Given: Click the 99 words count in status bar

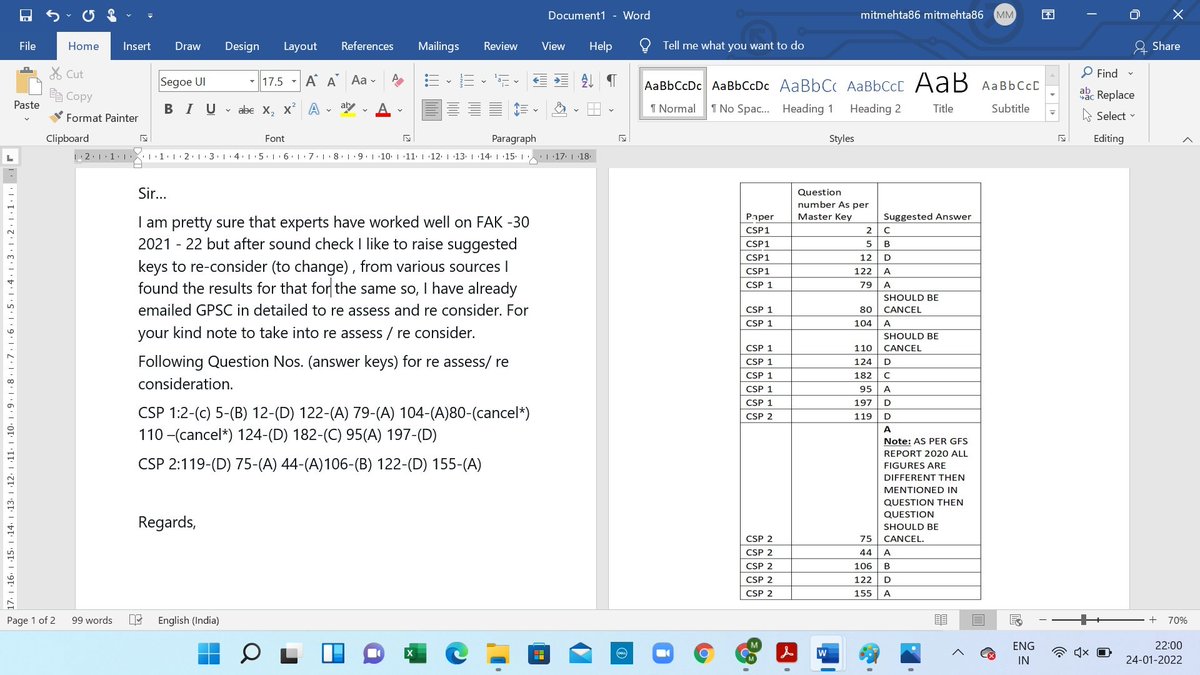Looking at the screenshot, I should [92, 620].
